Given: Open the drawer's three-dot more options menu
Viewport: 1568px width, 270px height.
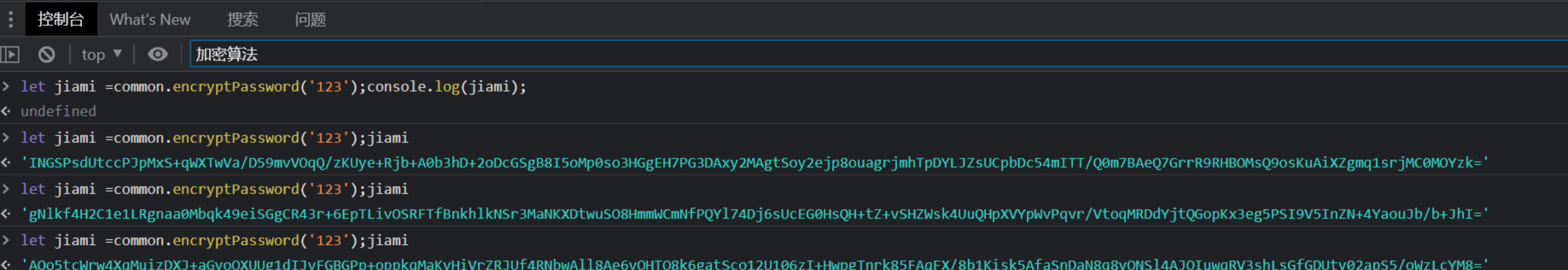Looking at the screenshot, I should pyautogui.click(x=10, y=20).
